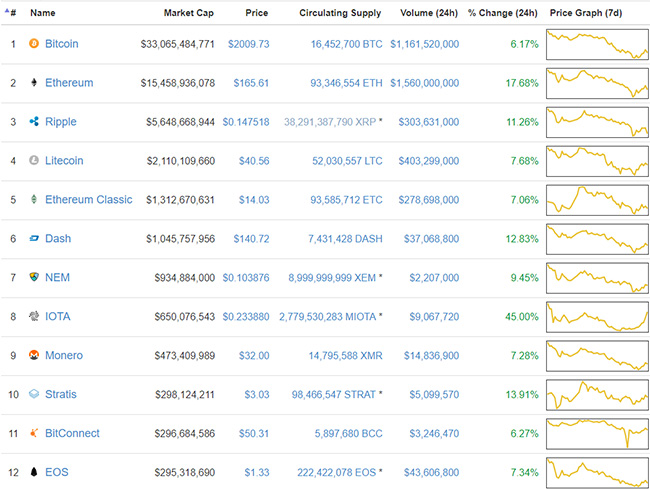Open the BitConnect name link
This screenshot has width=650, height=489.
(72, 434)
